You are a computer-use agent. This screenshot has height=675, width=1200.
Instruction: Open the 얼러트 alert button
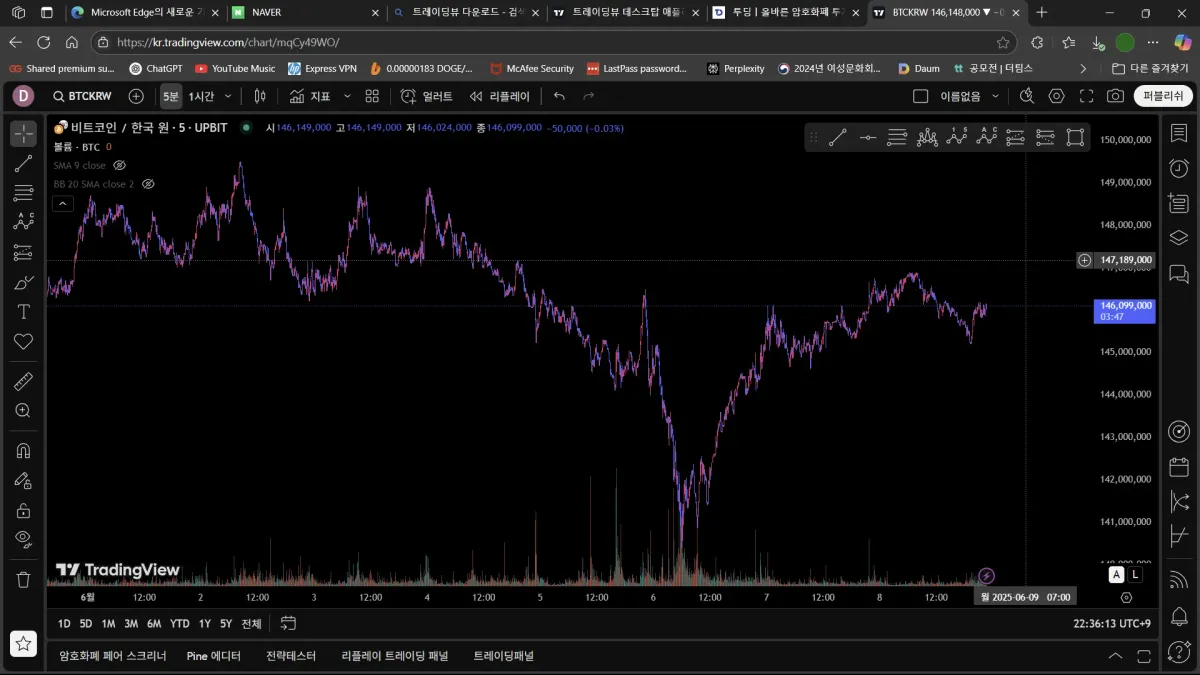tap(427, 96)
